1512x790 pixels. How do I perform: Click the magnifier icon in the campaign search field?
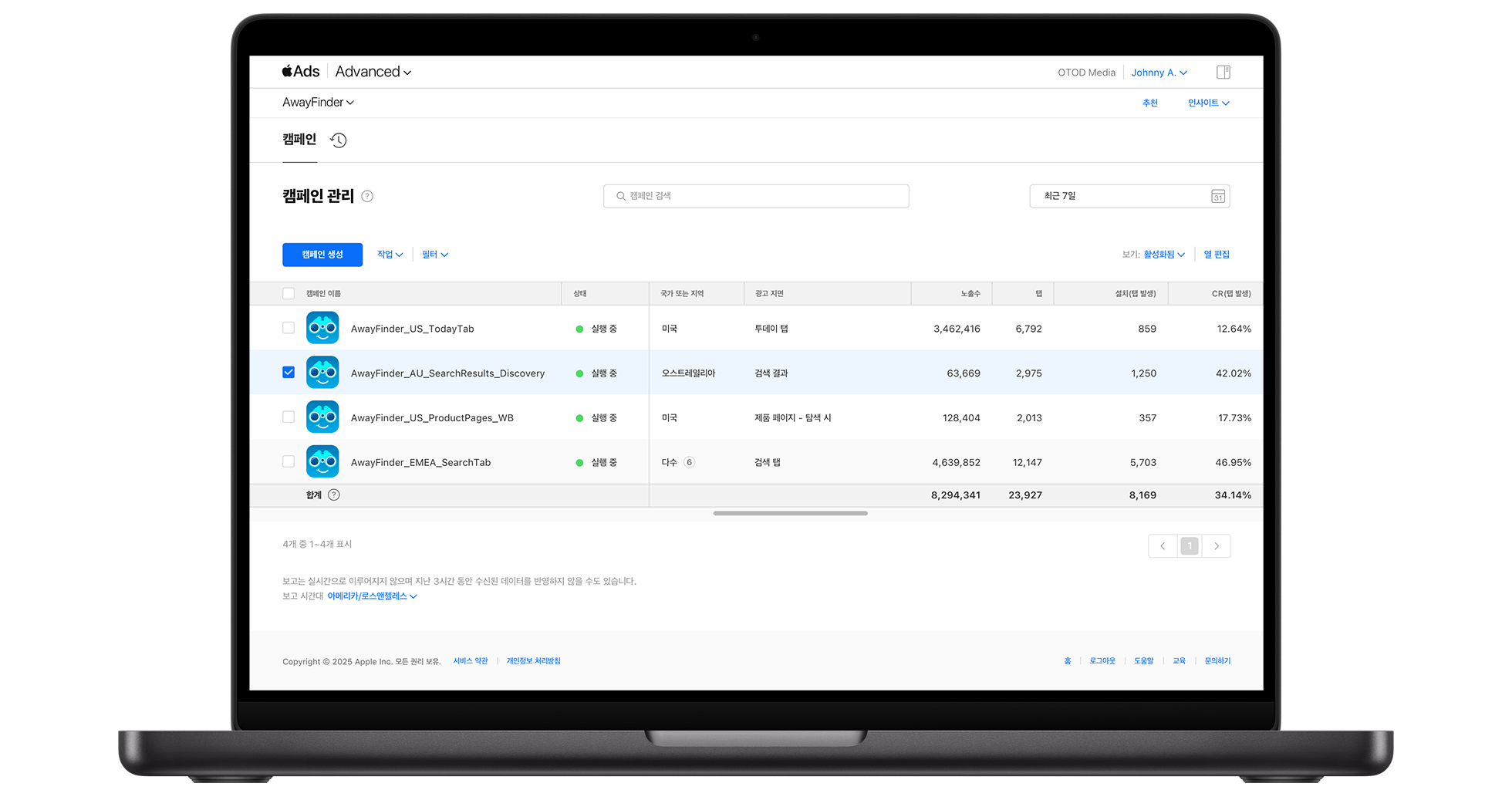pos(621,196)
